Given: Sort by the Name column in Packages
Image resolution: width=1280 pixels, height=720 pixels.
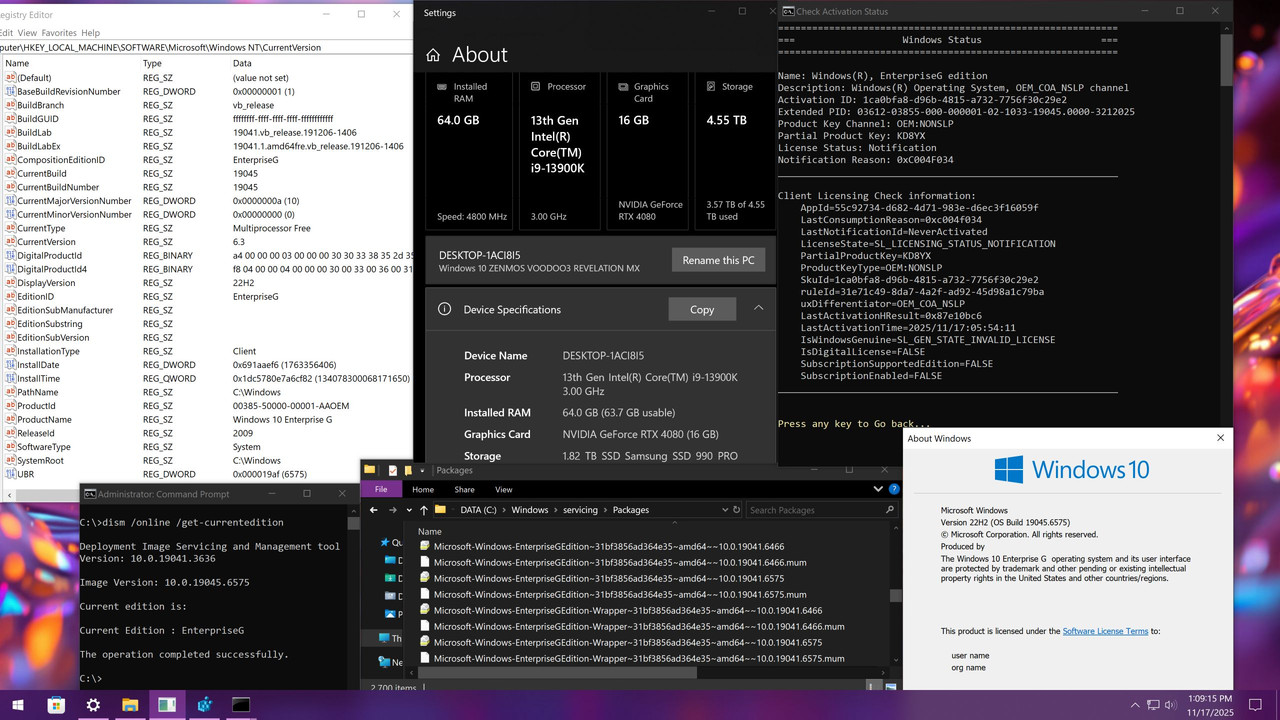Looking at the screenshot, I should click(x=429, y=532).
